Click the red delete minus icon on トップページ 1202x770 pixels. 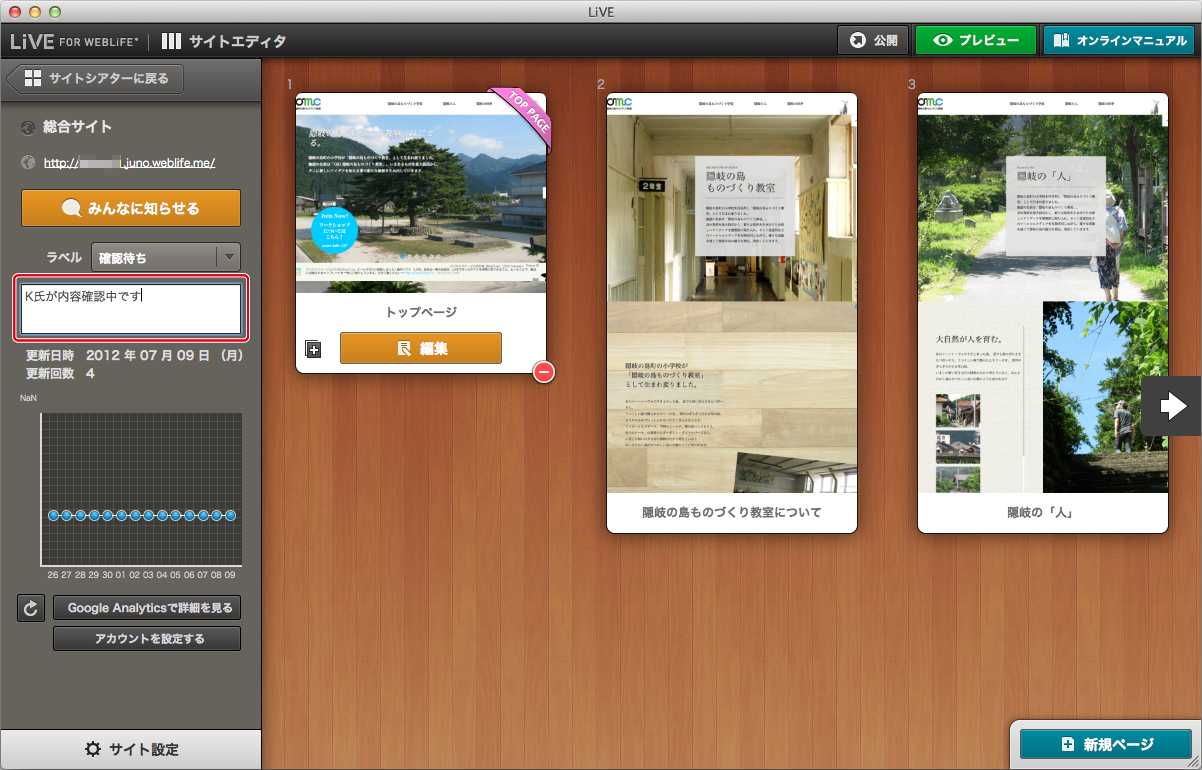point(544,372)
